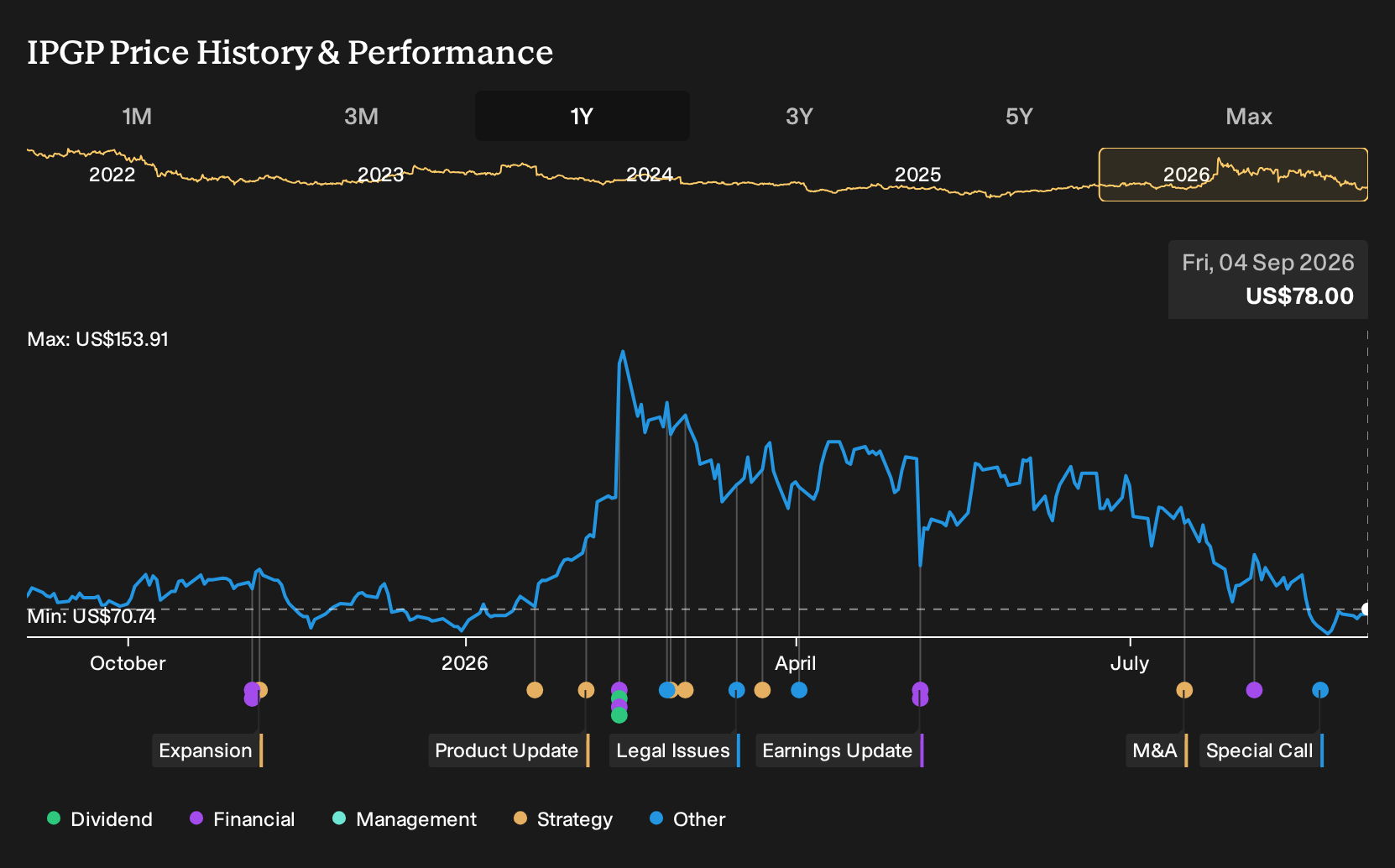Click blue Other marker beneath April label
This screenshot has height=868, width=1395.
(799, 690)
